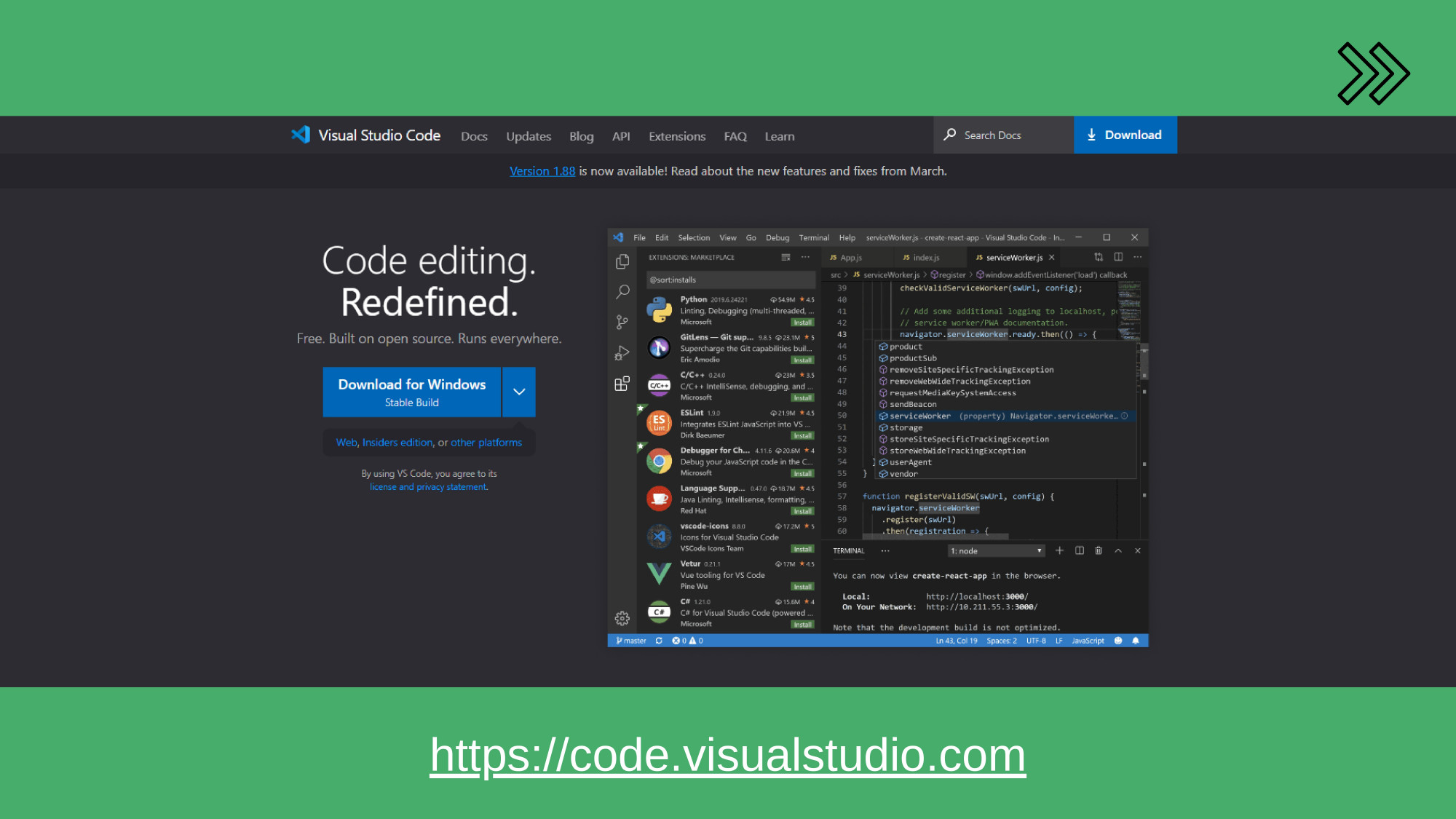1456x819 pixels.
Task: Open the Version 1.88 link
Action: [542, 171]
